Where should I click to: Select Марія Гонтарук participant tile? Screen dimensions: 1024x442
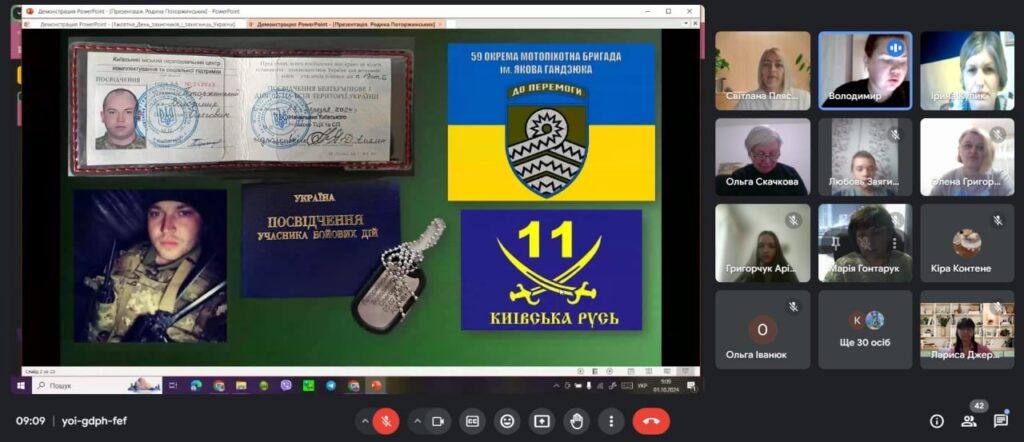click(x=865, y=243)
